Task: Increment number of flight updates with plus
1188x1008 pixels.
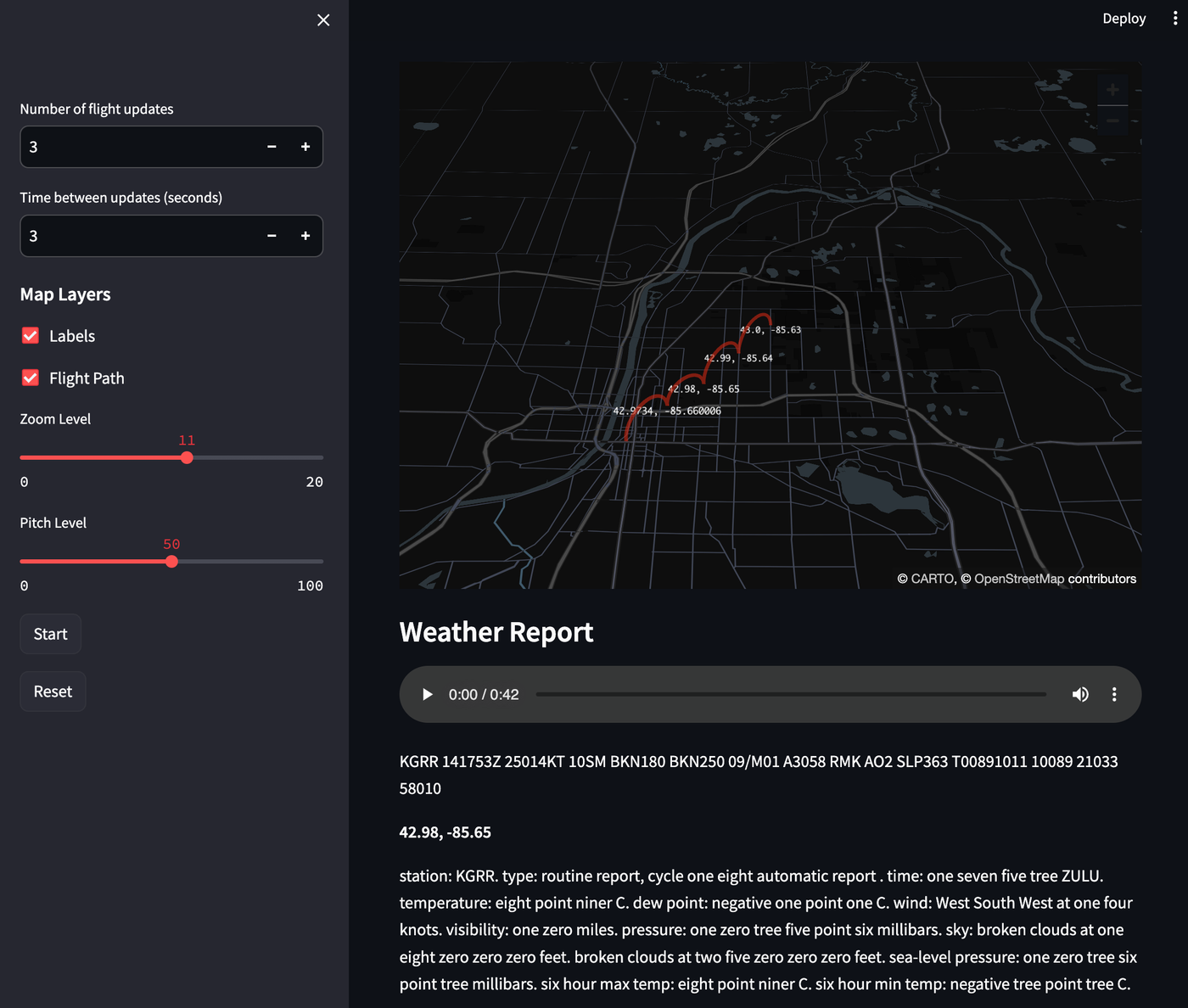Action: pos(305,147)
